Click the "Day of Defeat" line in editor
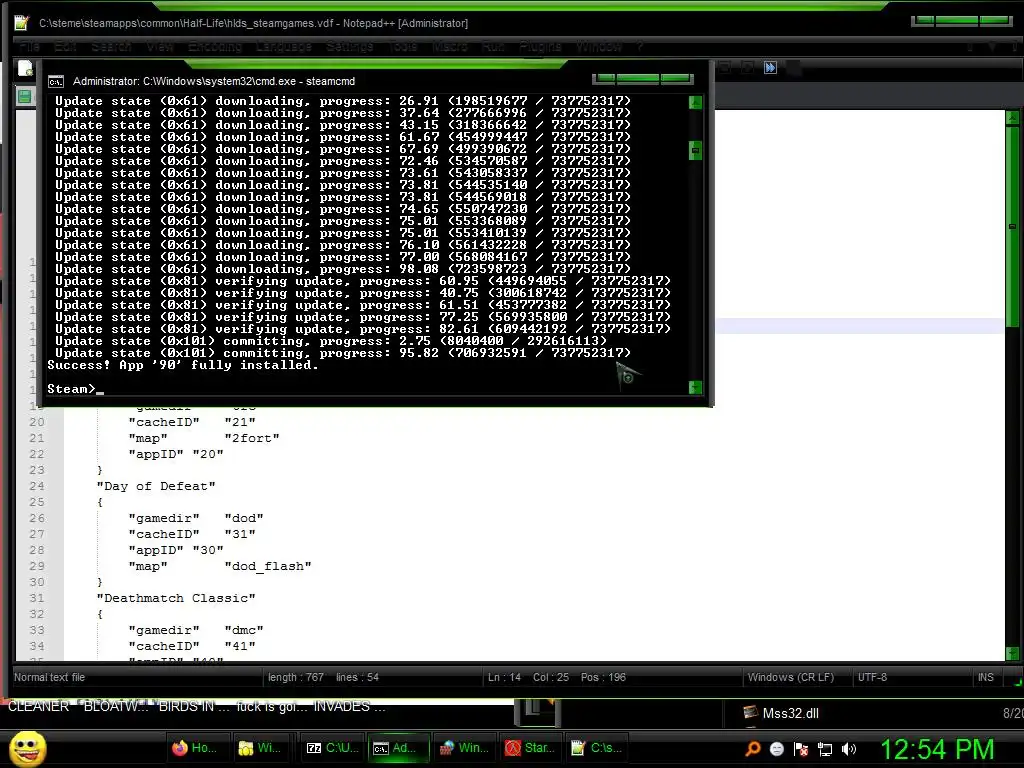1024x768 pixels. 155,486
